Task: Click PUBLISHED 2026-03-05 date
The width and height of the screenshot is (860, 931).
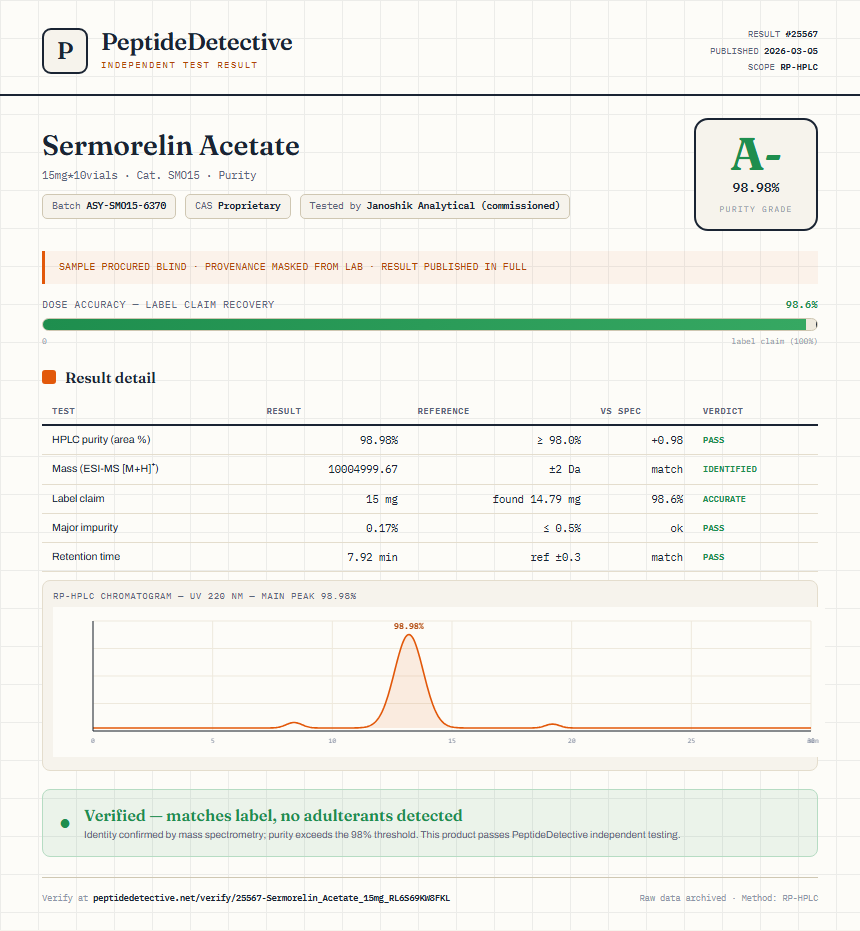Action: point(764,51)
